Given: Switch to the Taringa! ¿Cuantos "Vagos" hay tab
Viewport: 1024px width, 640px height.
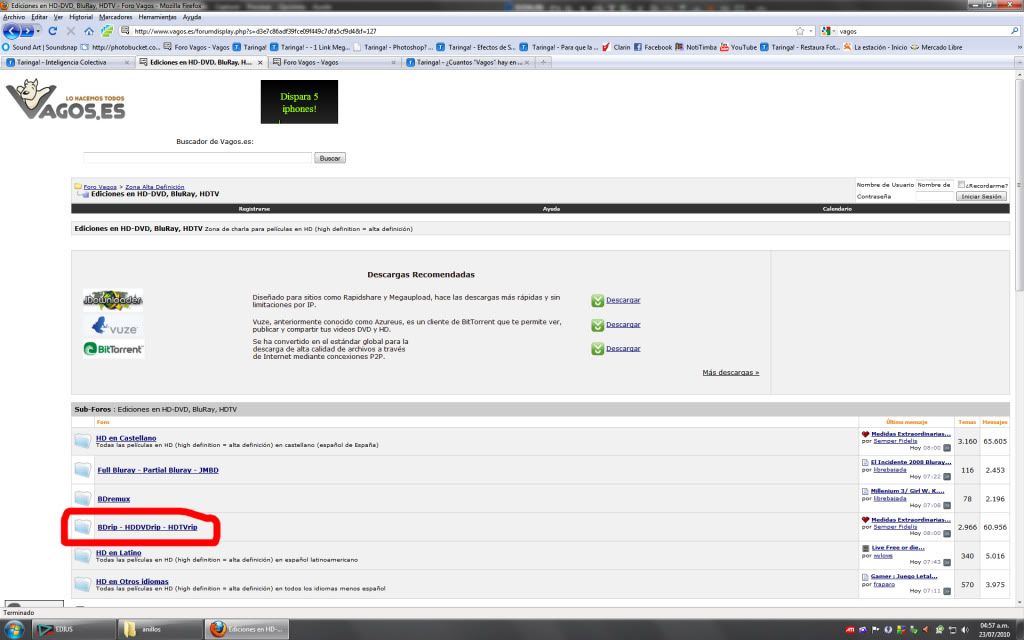Looking at the screenshot, I should 468,62.
